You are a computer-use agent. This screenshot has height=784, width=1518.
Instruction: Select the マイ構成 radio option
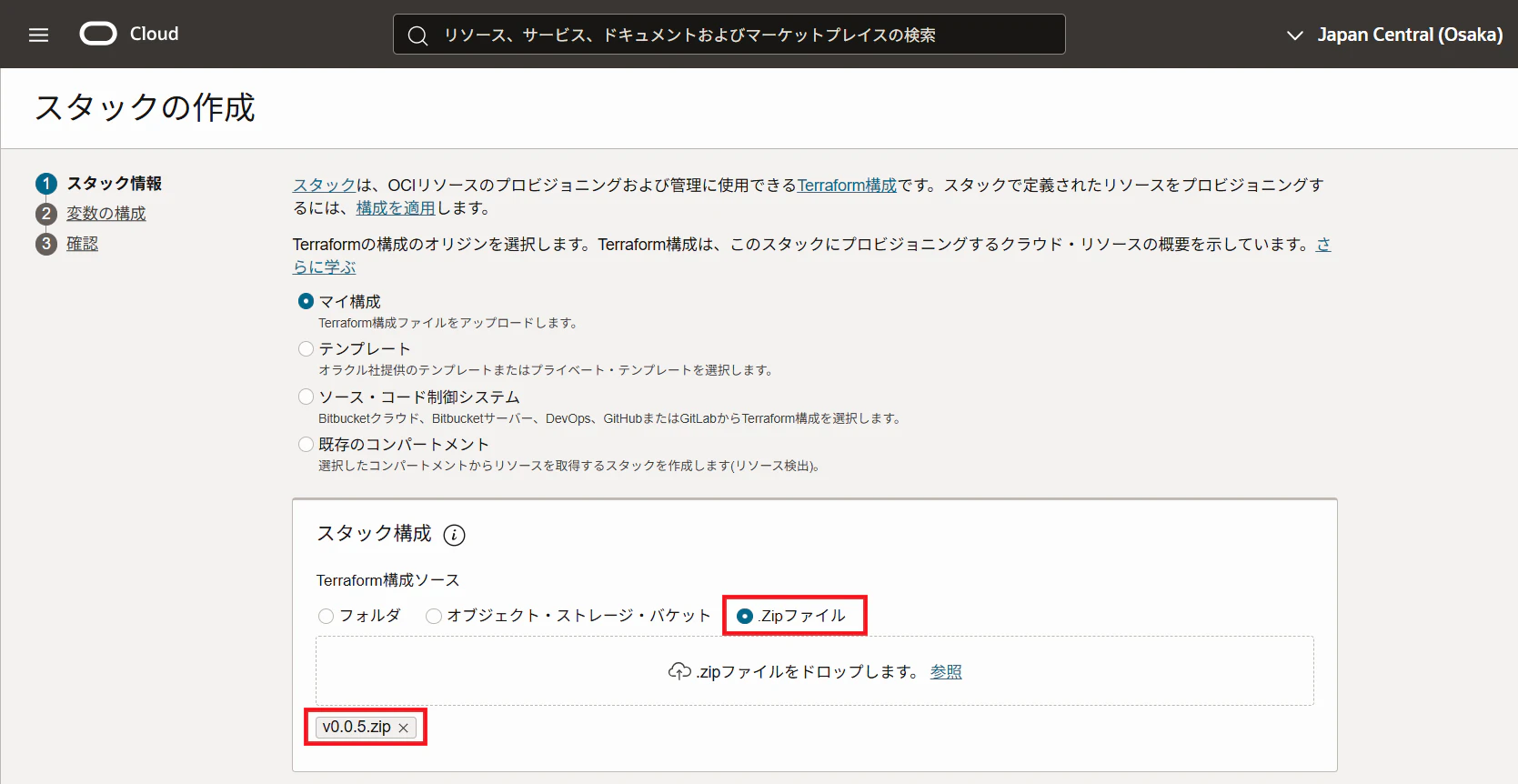click(307, 301)
